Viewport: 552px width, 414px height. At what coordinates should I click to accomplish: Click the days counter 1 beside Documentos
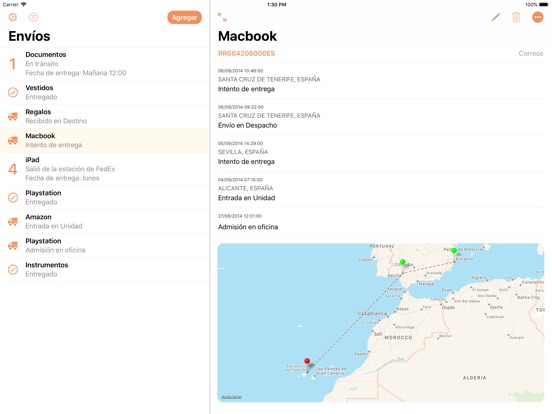pos(13,64)
